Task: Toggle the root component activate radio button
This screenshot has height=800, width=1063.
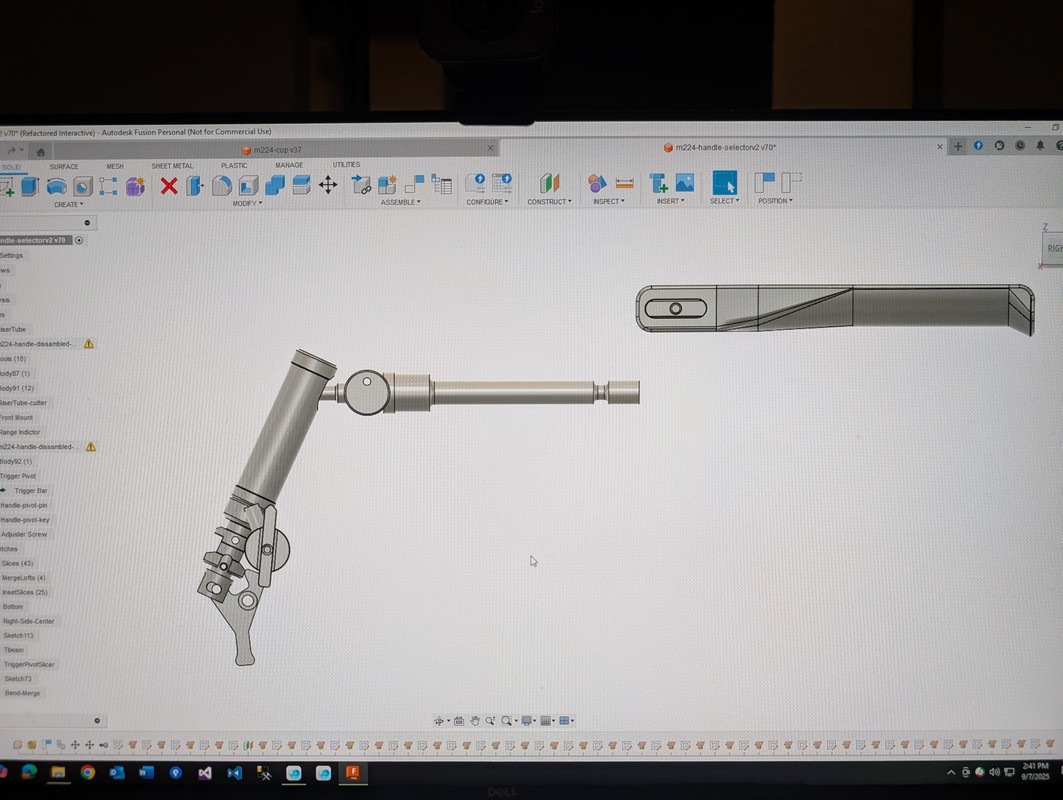Action: (x=79, y=241)
